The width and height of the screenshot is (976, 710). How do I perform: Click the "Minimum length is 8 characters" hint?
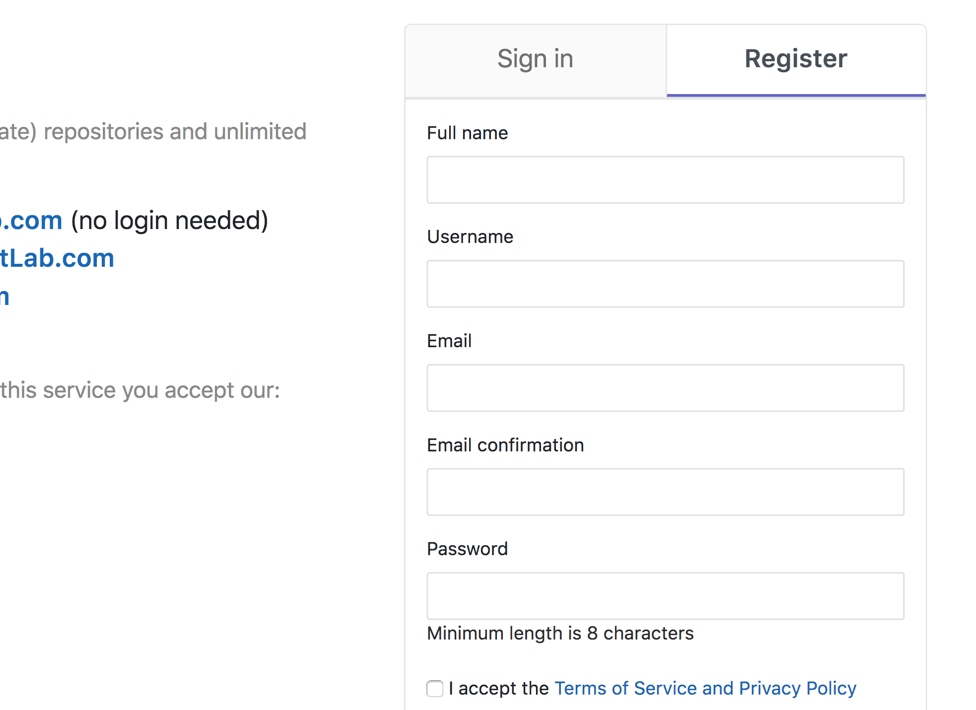tap(560, 633)
